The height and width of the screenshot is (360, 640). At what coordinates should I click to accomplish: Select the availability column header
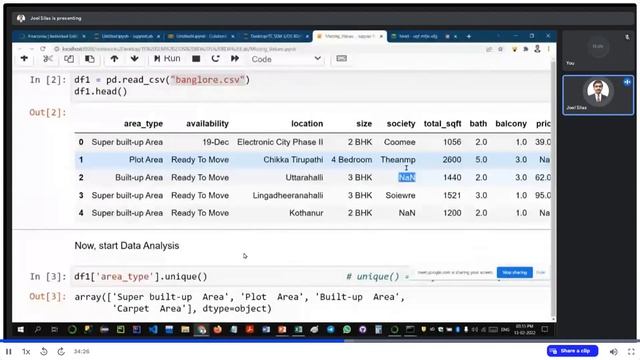pyautogui.click(x=207, y=124)
